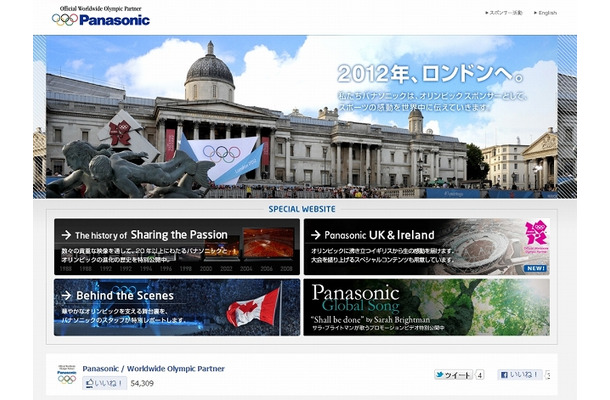Click the Olympic rings beside the Panasonic logo
Image resolution: width=610 pixels, height=400 pixels.
pyautogui.click(x=65, y=19)
